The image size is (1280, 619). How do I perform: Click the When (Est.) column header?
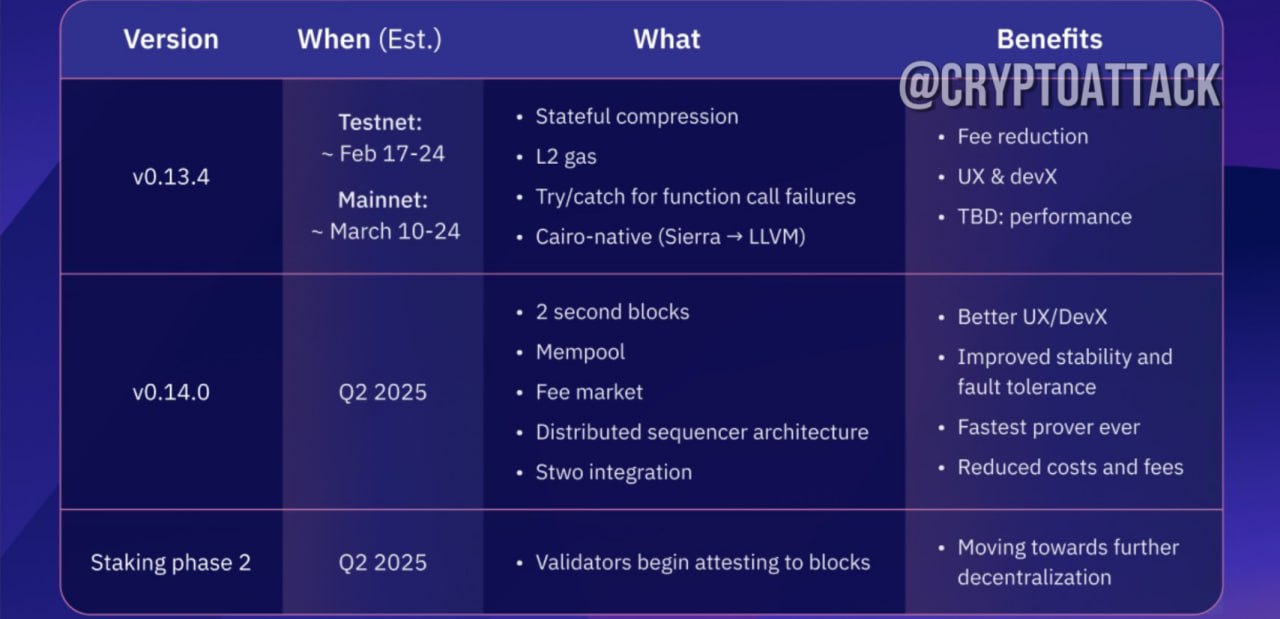pos(369,40)
